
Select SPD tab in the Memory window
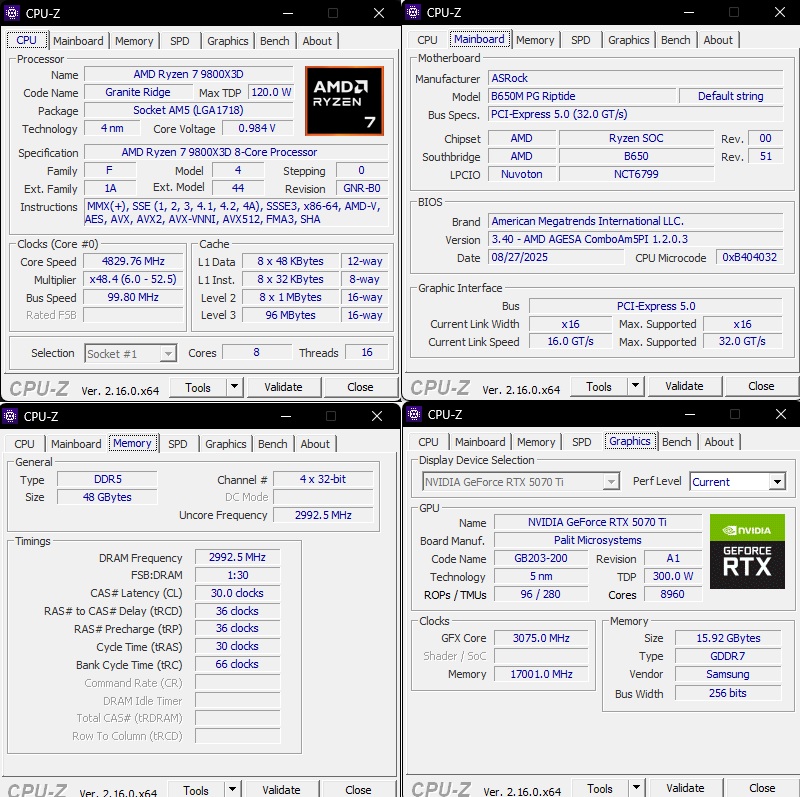point(178,444)
